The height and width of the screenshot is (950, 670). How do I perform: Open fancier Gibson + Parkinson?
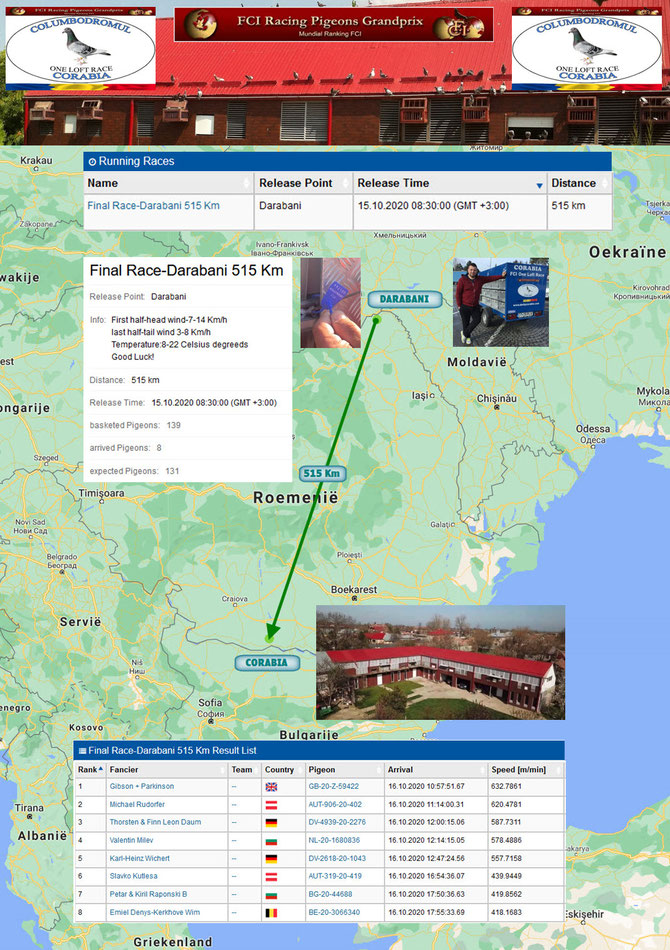click(x=142, y=786)
